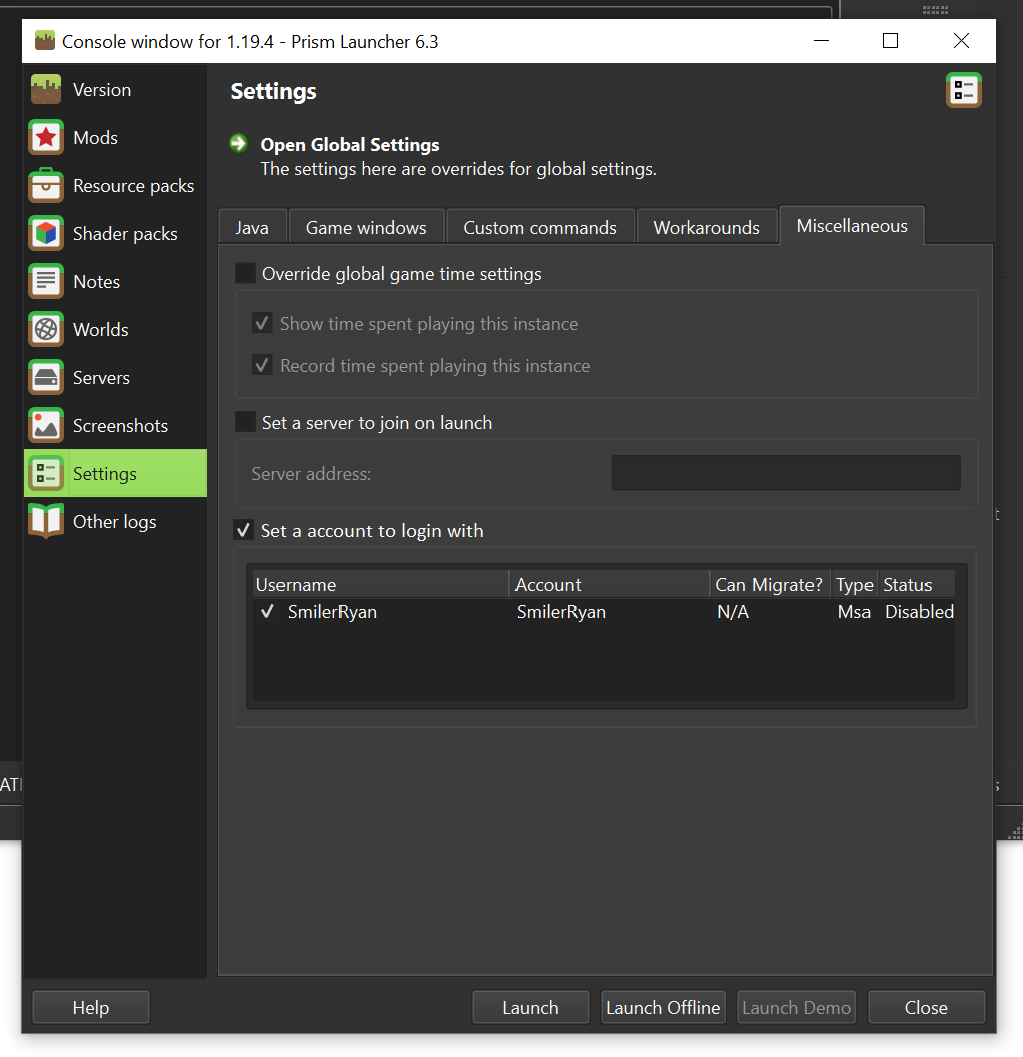Click the settings icon in the top-right corner

pyautogui.click(x=963, y=89)
